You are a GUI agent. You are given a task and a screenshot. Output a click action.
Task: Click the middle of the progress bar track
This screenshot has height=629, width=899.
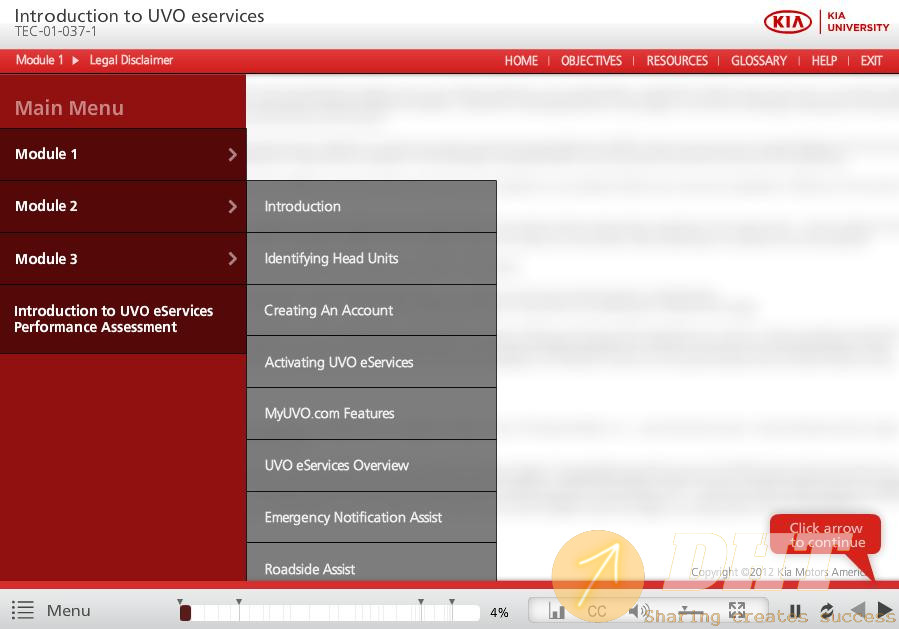[x=330, y=613]
